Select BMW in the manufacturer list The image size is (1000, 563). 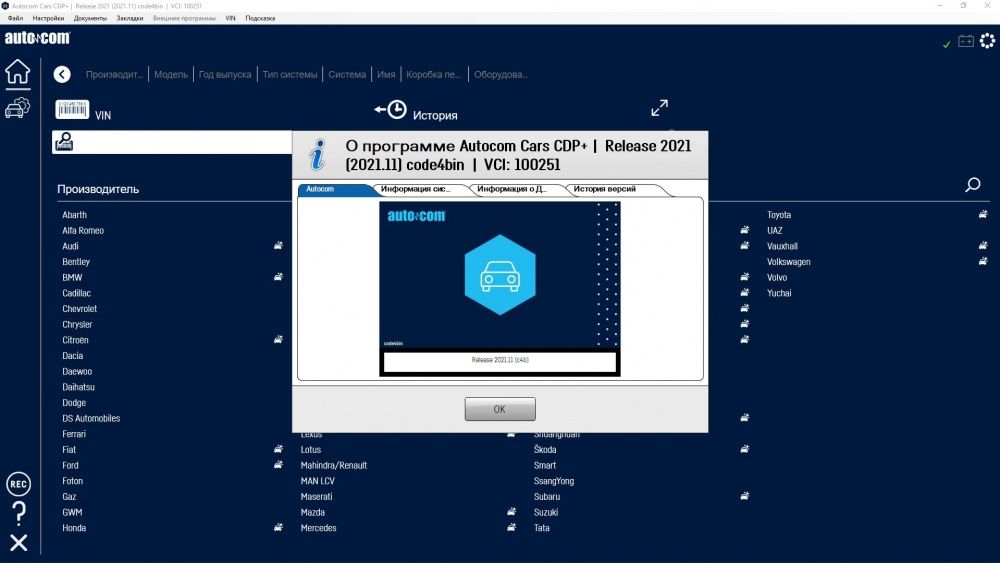point(72,277)
